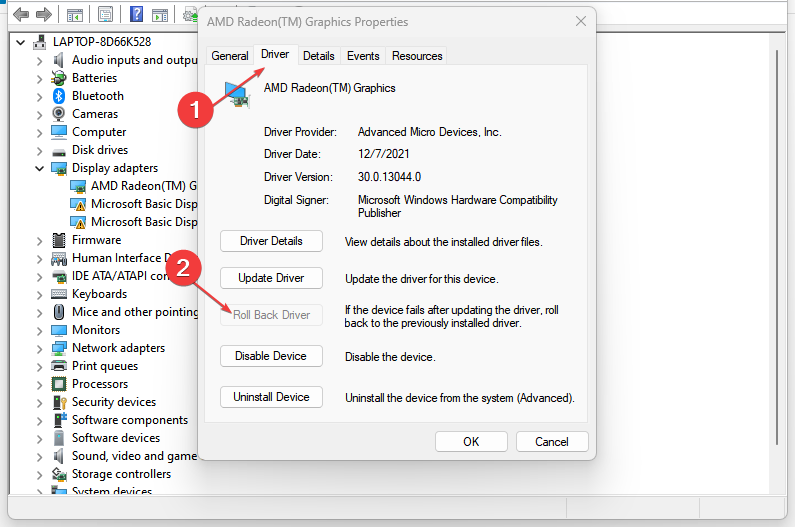Select the Driver tab
795x527 pixels.
(275, 54)
